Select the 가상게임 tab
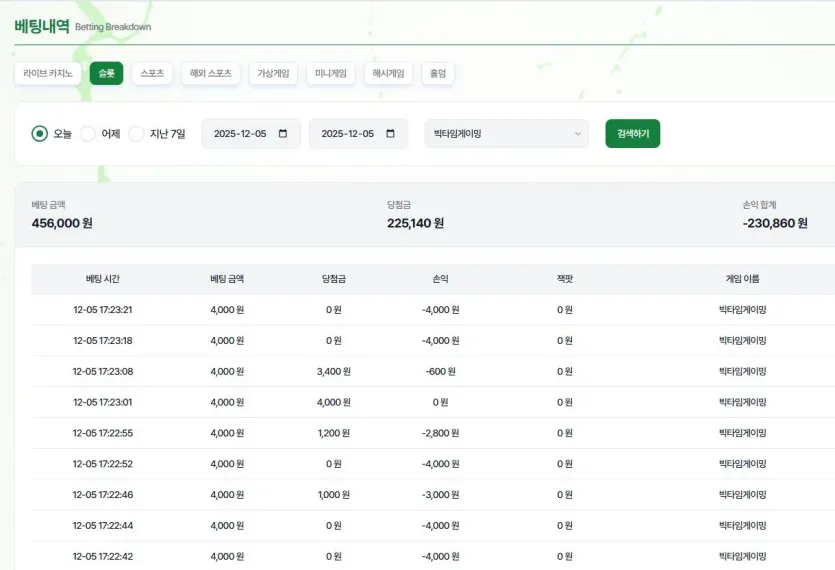 coord(273,74)
